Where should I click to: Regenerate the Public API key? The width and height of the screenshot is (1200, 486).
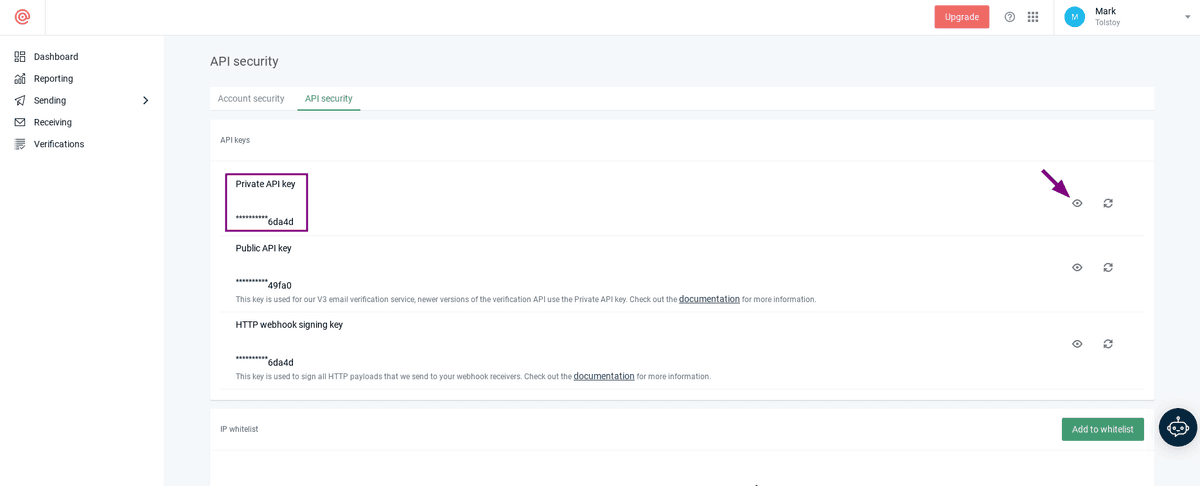(x=1108, y=267)
